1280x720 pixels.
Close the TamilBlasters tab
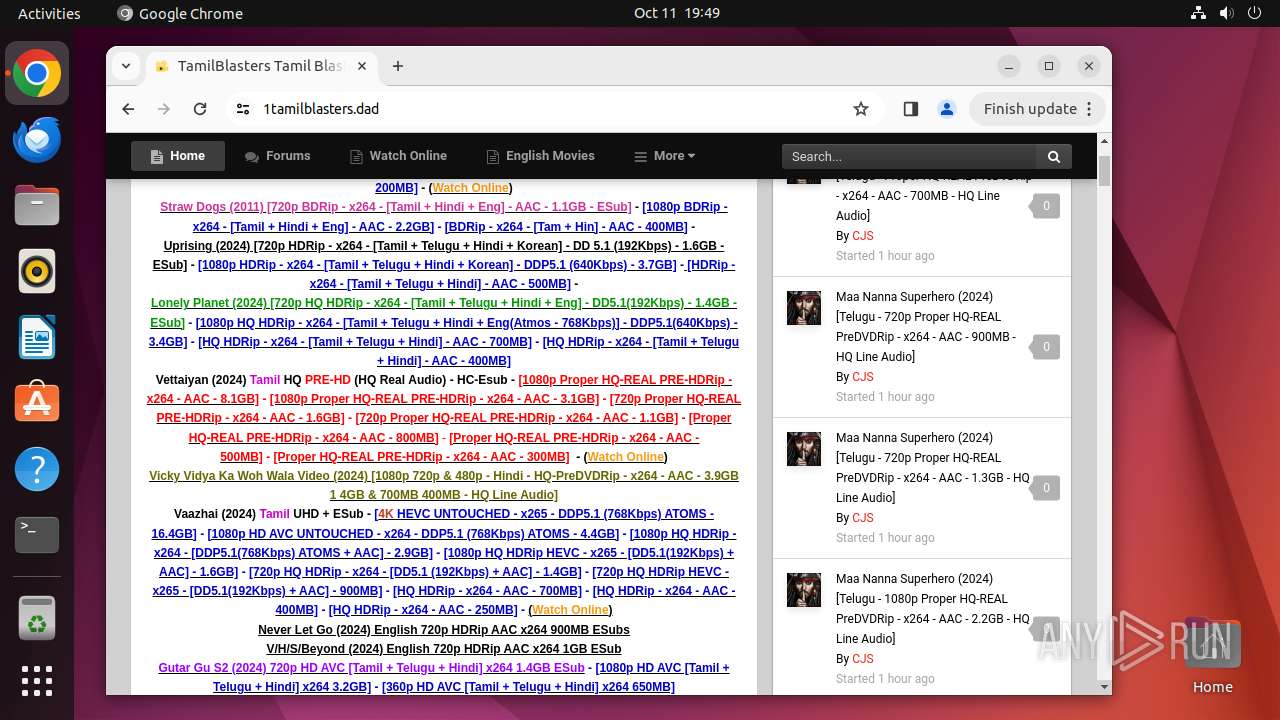(362, 66)
